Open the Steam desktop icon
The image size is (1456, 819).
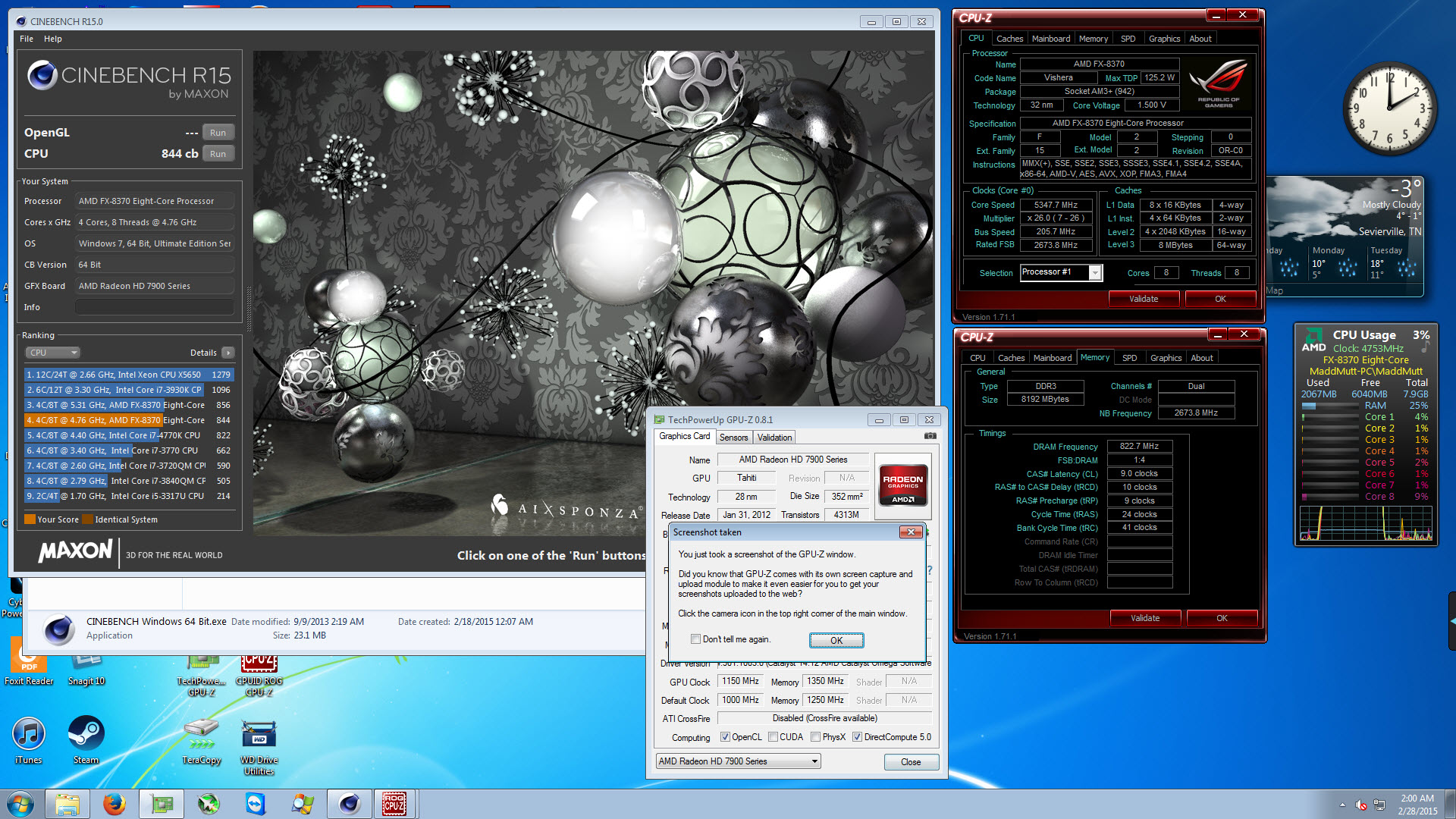pos(86,741)
